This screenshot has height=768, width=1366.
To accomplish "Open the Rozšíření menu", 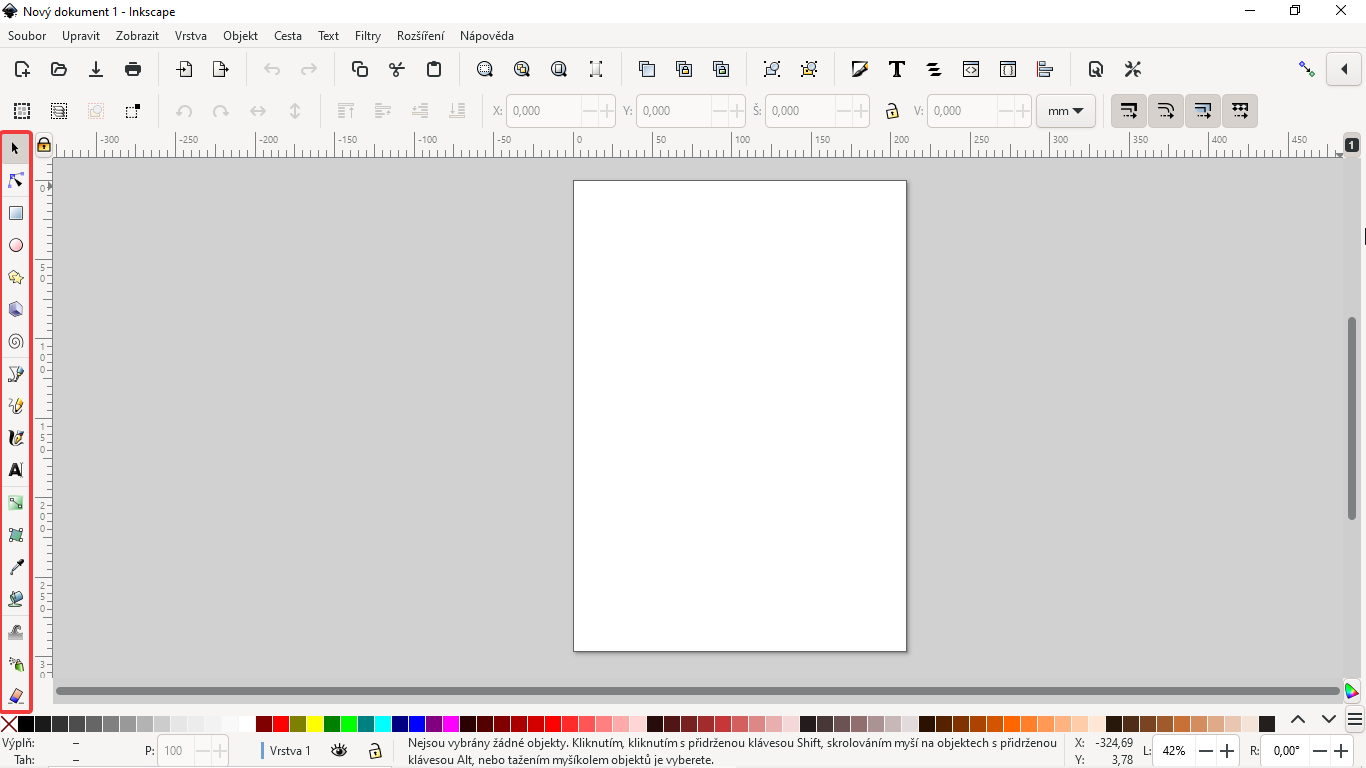I will [x=420, y=36].
